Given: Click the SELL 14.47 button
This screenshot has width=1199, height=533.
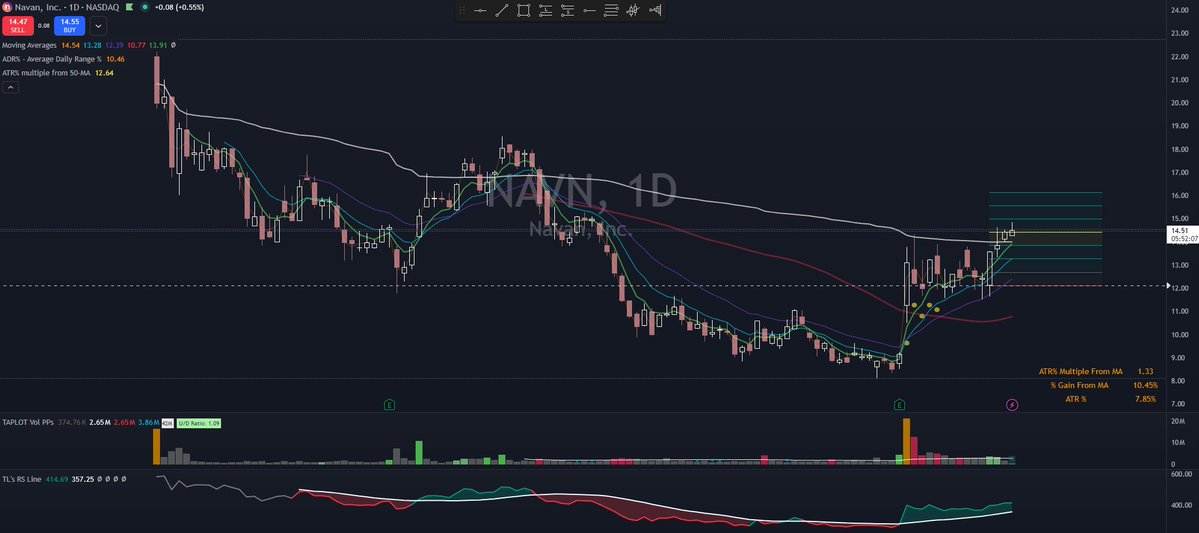Looking at the screenshot, I should tap(18, 25).
